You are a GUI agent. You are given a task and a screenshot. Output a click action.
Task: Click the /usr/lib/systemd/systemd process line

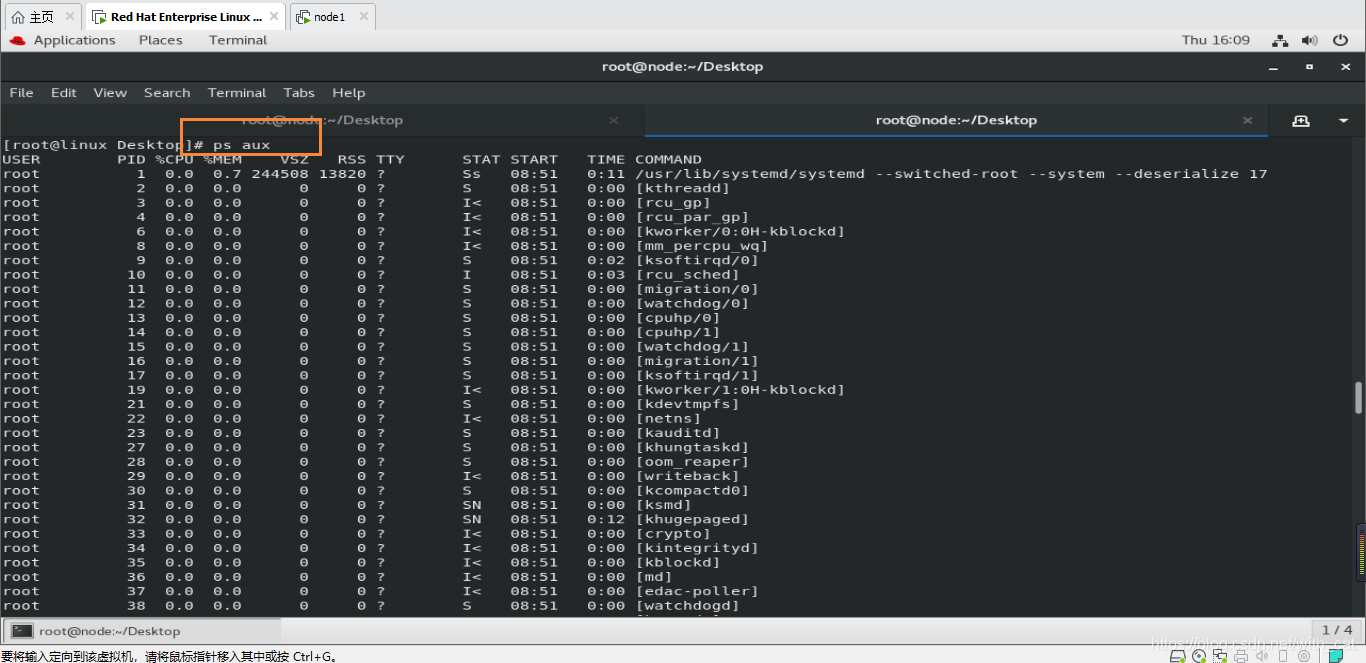pos(635,174)
